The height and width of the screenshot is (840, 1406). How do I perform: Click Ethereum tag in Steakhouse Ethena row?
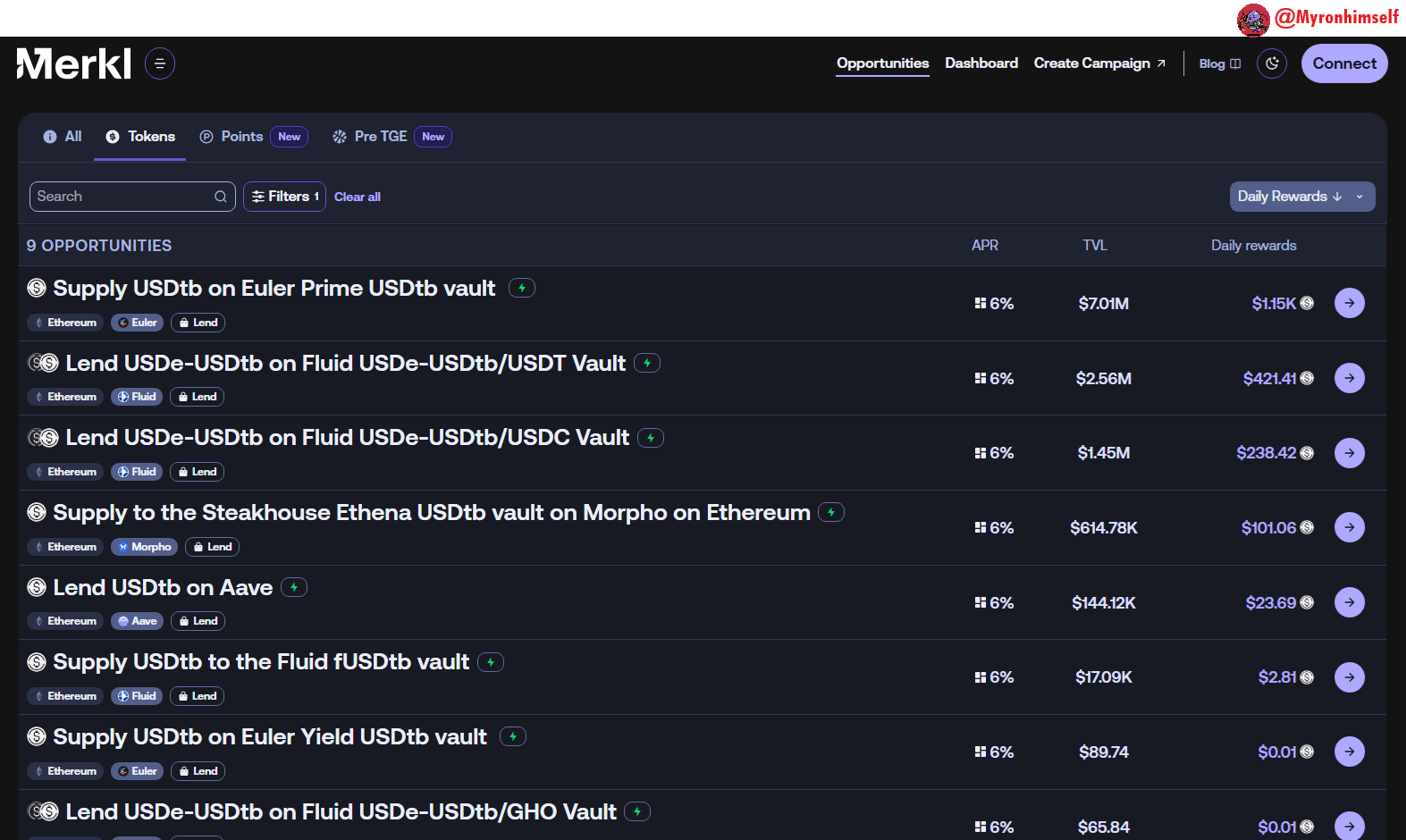[x=65, y=547]
